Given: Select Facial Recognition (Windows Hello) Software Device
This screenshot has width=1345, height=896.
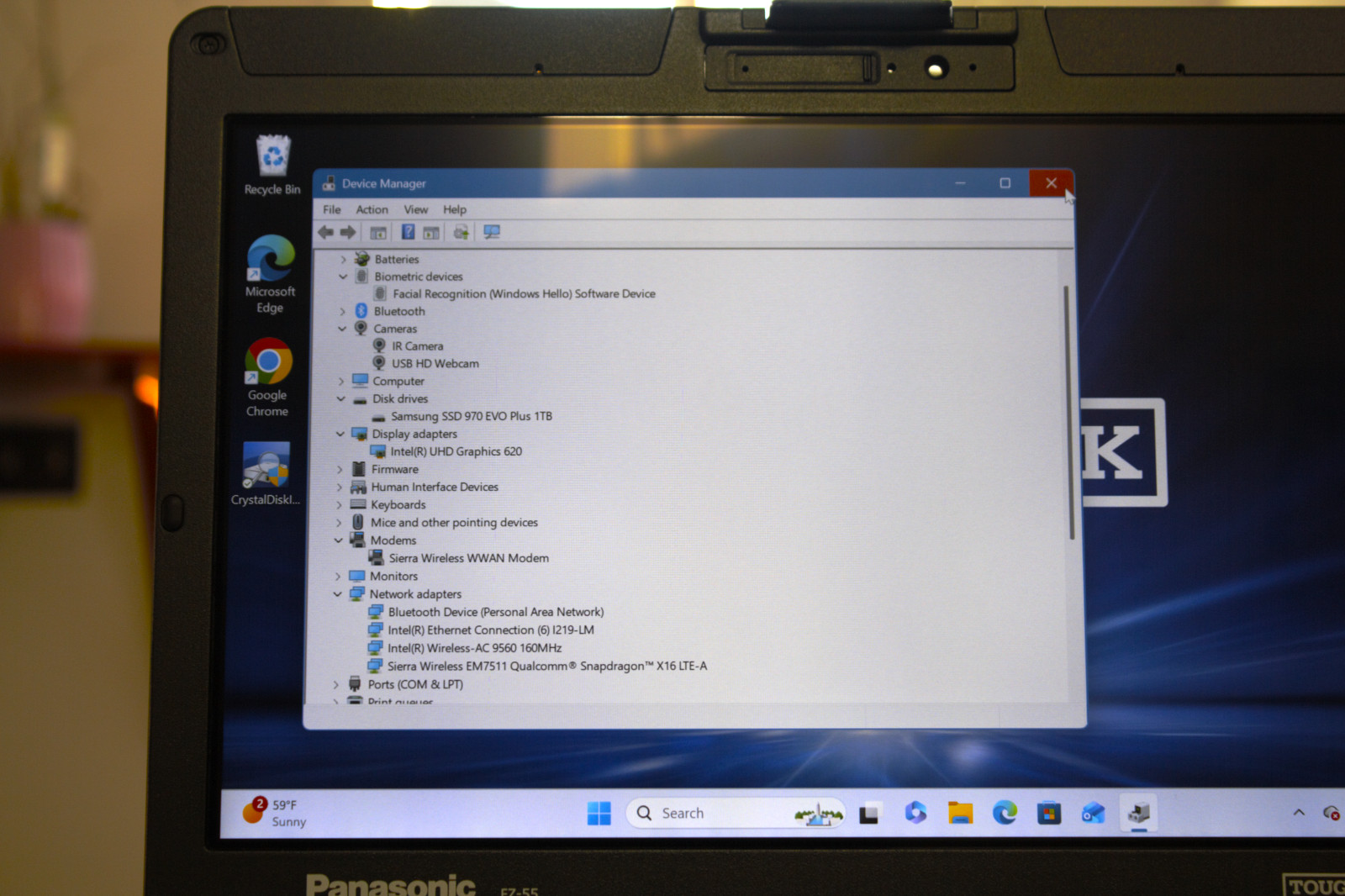Looking at the screenshot, I should (x=524, y=294).
